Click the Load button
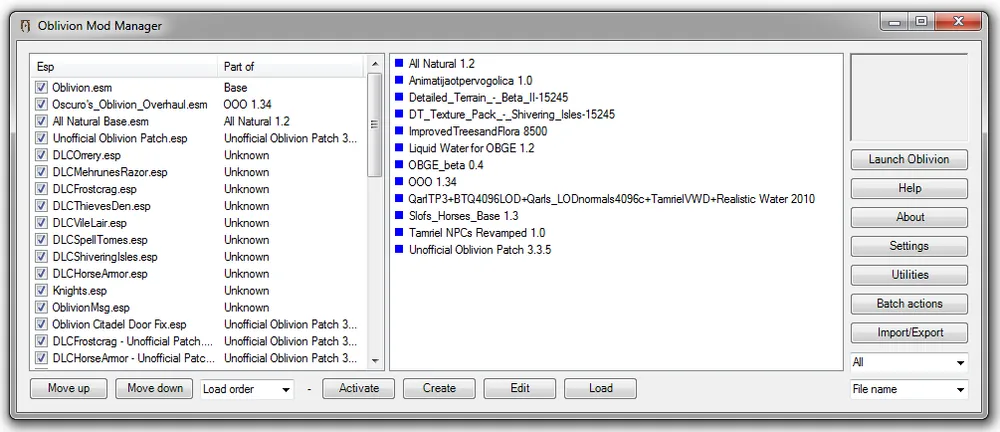This screenshot has height=432, width=1000. tap(600, 388)
